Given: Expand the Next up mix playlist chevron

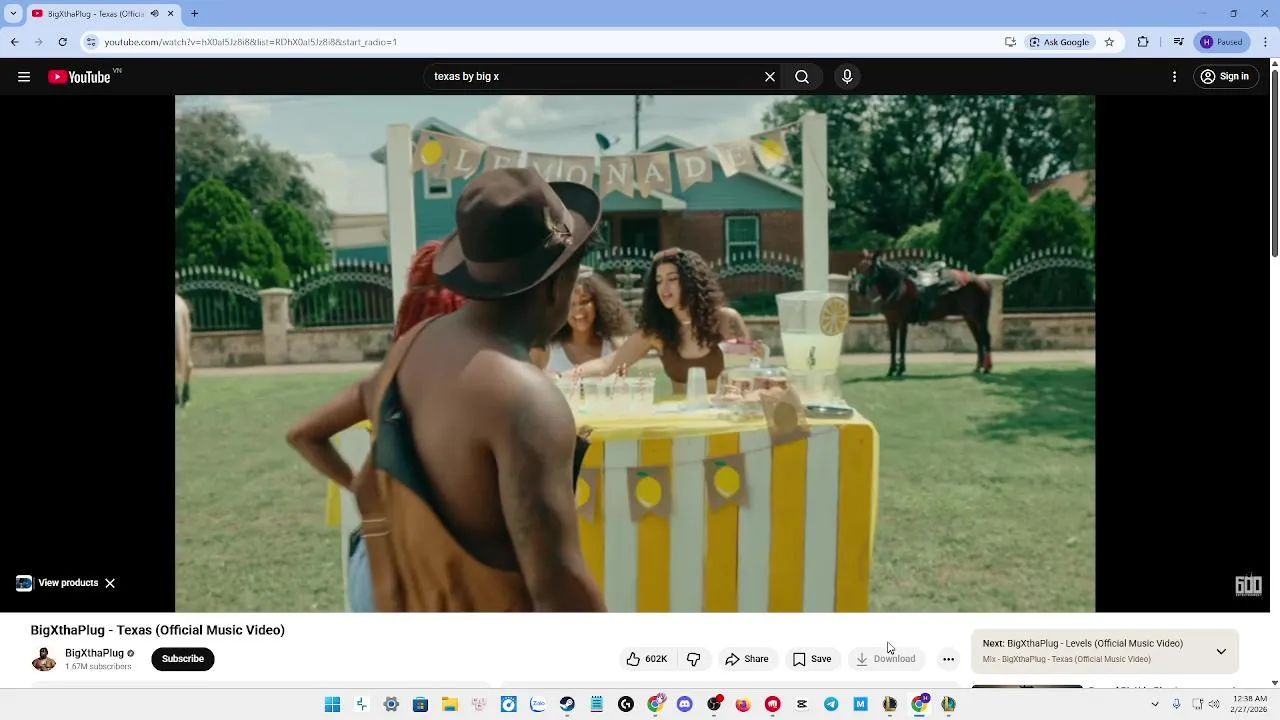Looking at the screenshot, I should pyautogui.click(x=1221, y=651).
